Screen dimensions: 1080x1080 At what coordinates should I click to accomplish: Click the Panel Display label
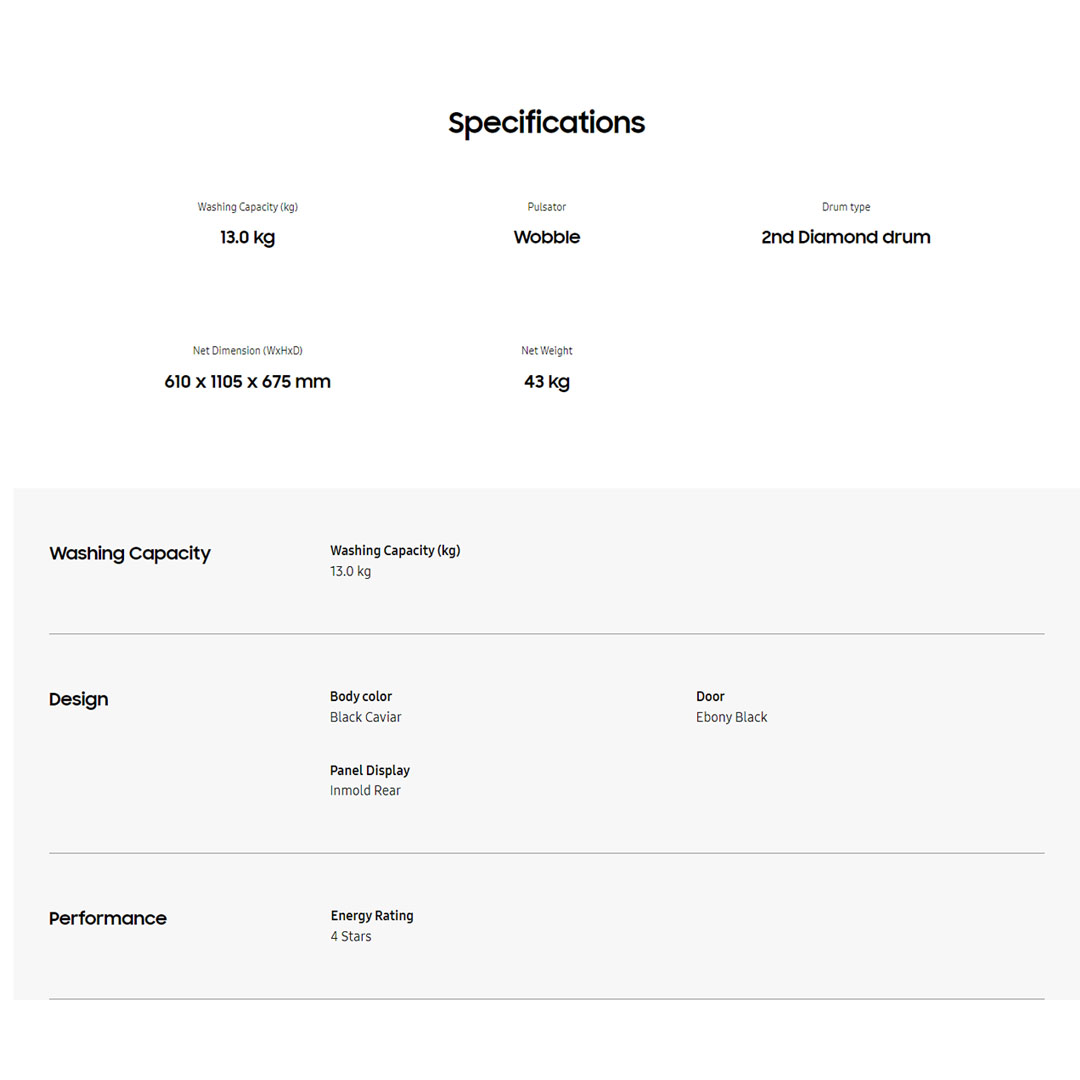point(369,771)
